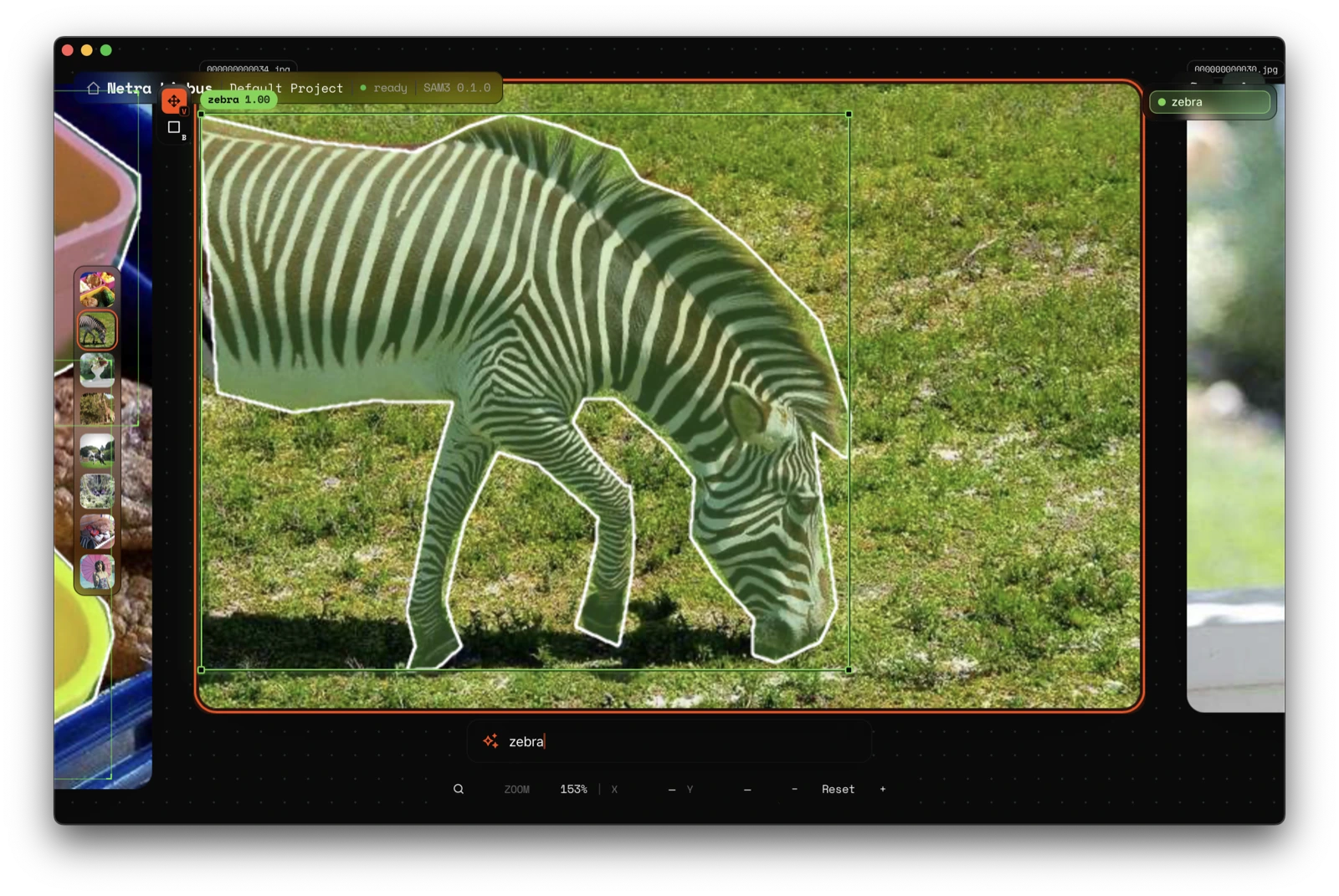Click the zebra 1.00 annotation tag
This screenshot has height=896, width=1339.
pyautogui.click(x=239, y=100)
